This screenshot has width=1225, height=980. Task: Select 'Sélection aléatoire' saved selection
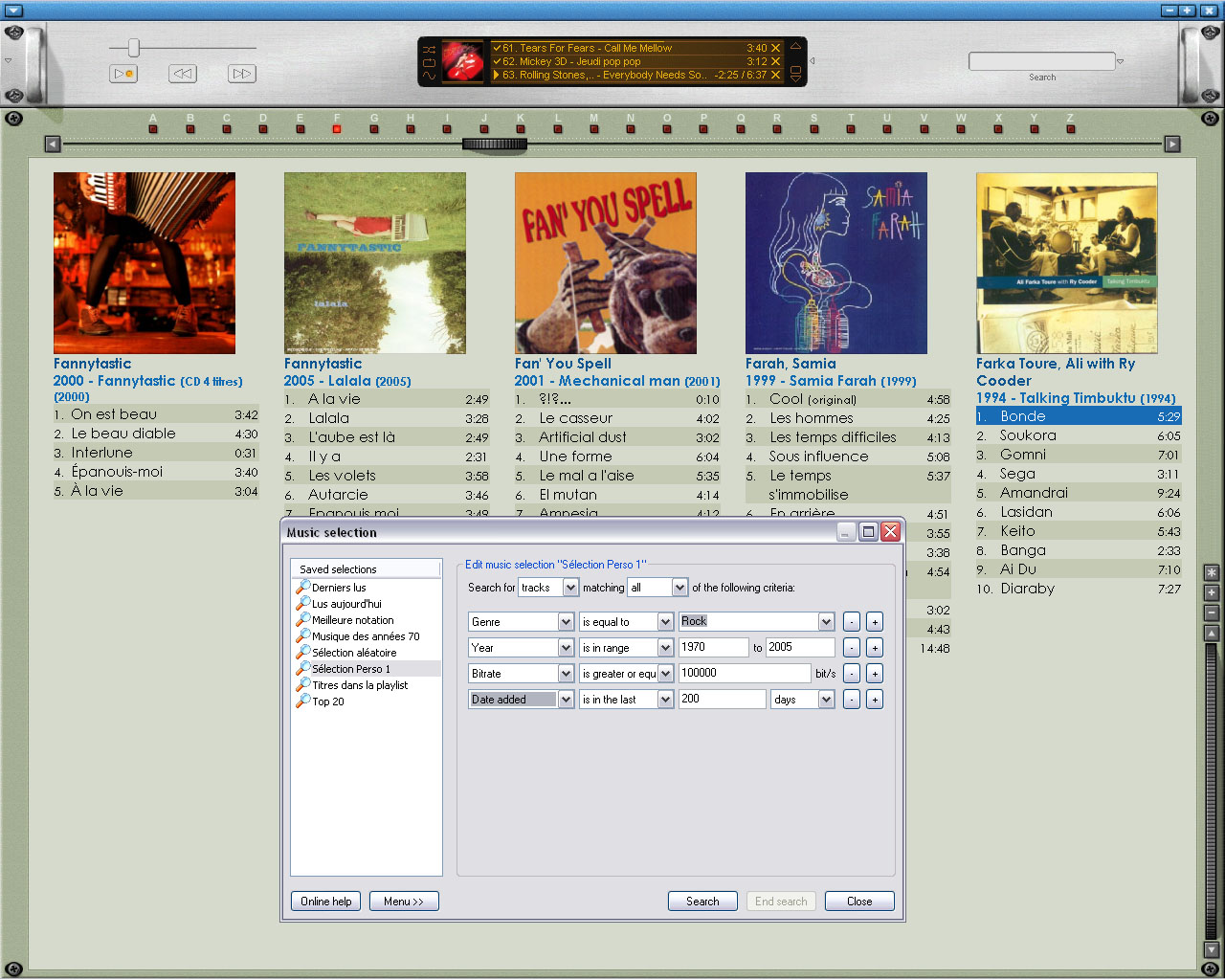coord(354,653)
